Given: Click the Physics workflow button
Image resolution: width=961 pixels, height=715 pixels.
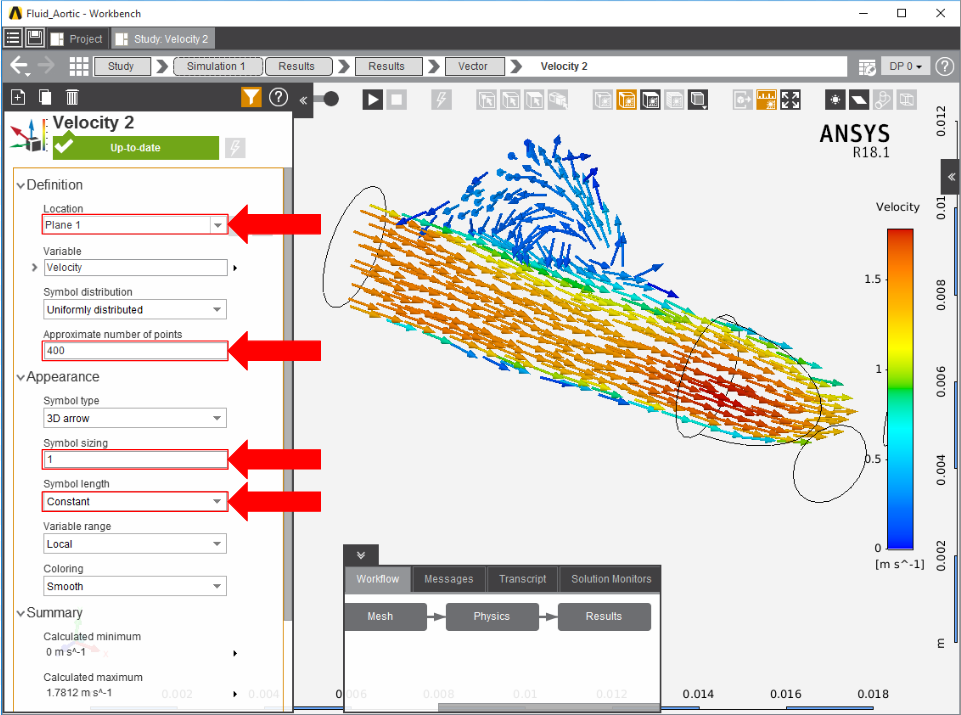Looking at the screenshot, I should 492,616.
